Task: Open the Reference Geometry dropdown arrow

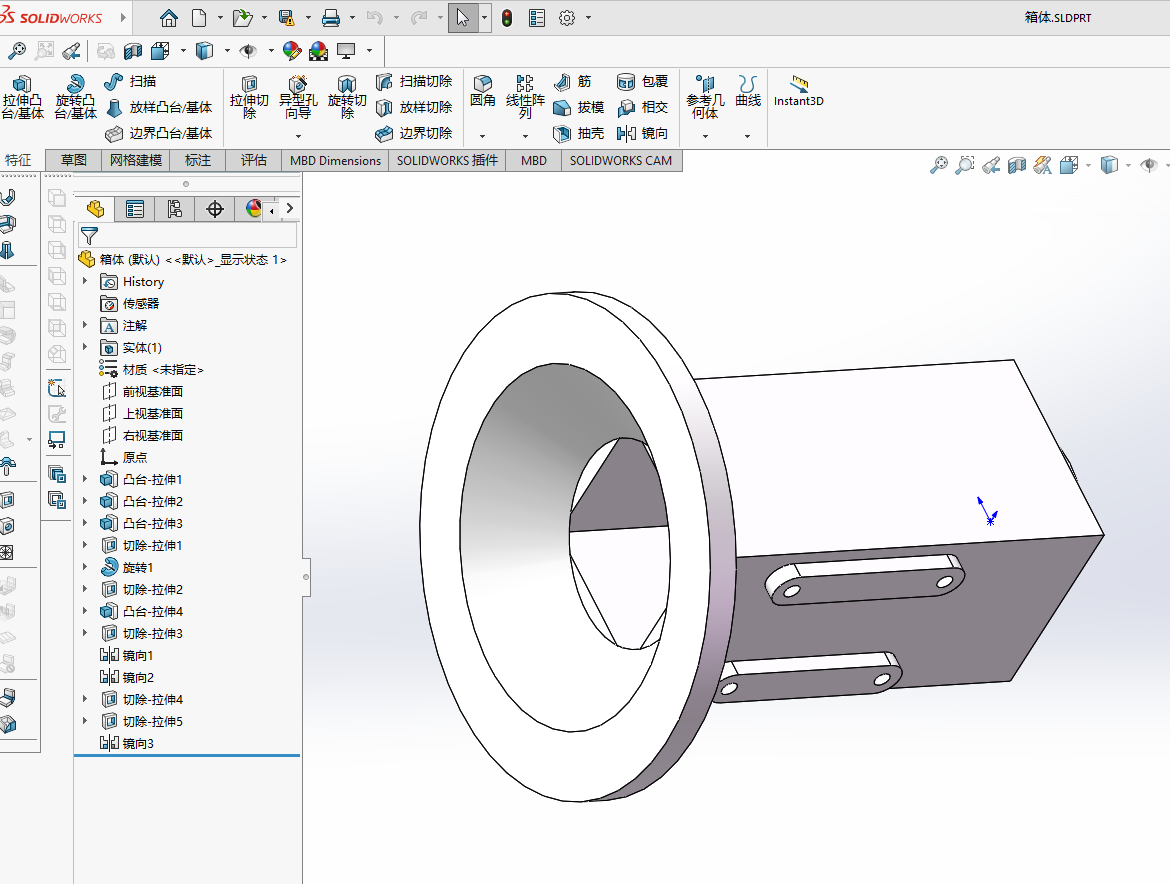Action: click(x=704, y=137)
